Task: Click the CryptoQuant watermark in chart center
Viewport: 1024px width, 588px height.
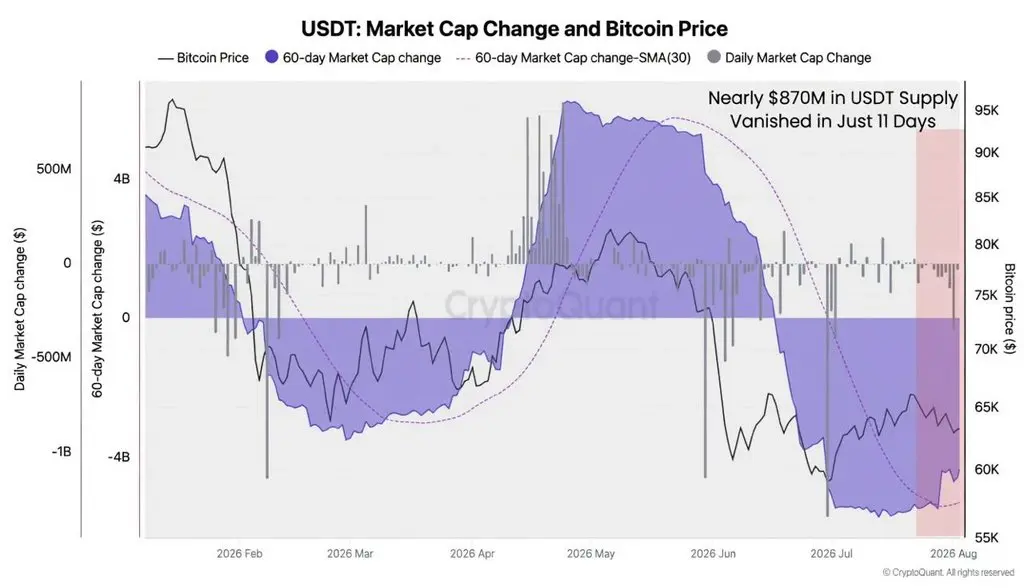Action: tap(552, 304)
